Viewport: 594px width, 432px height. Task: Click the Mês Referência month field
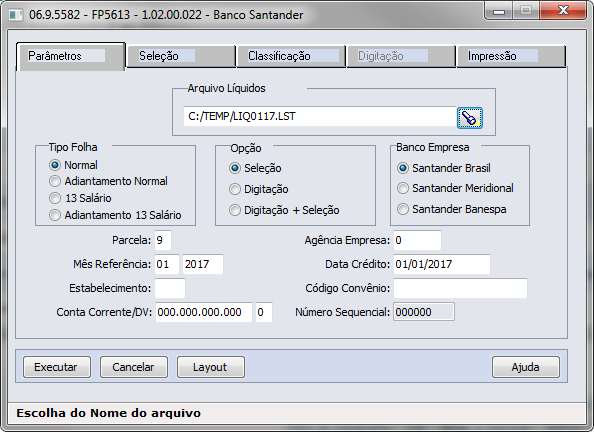tap(167, 264)
